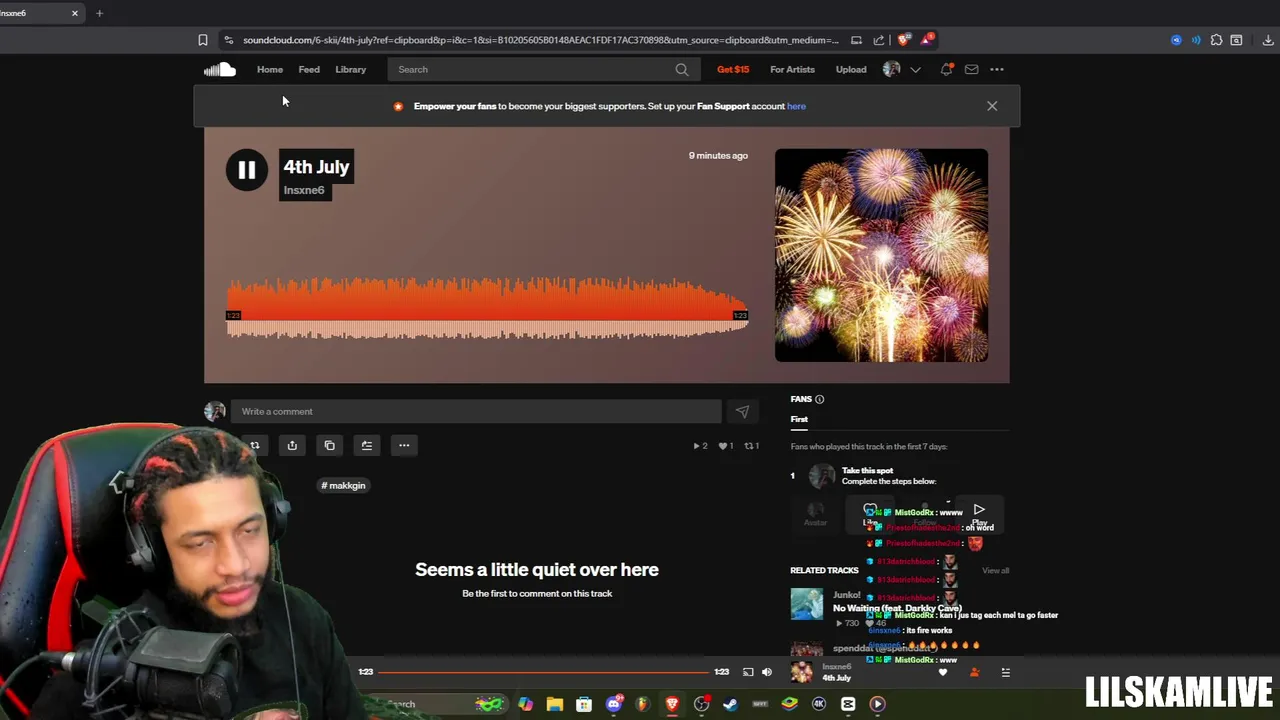Open a new browser tab
The width and height of the screenshot is (1280, 720).
tap(99, 13)
